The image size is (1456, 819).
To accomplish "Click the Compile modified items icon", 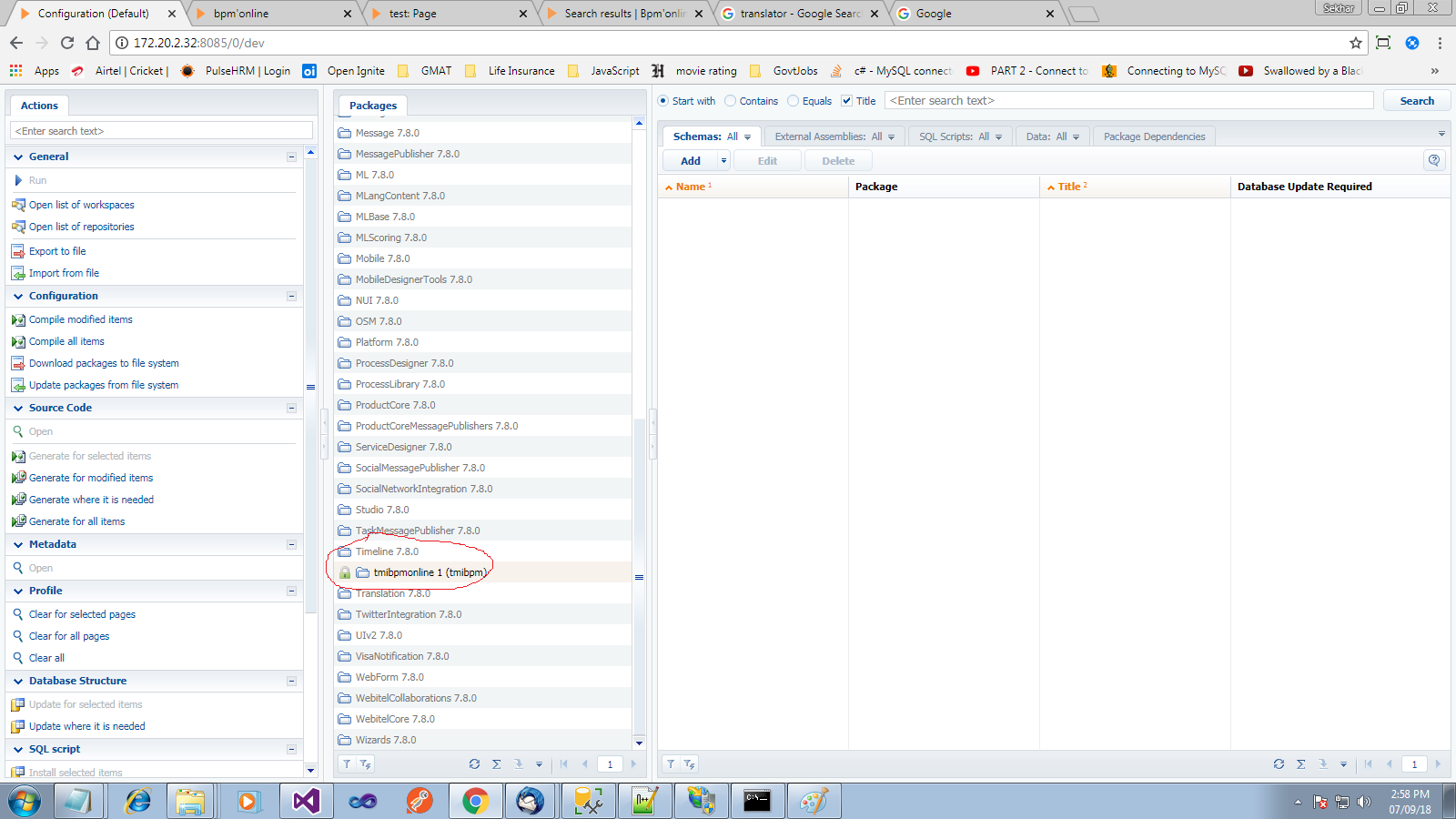I will coord(18,319).
